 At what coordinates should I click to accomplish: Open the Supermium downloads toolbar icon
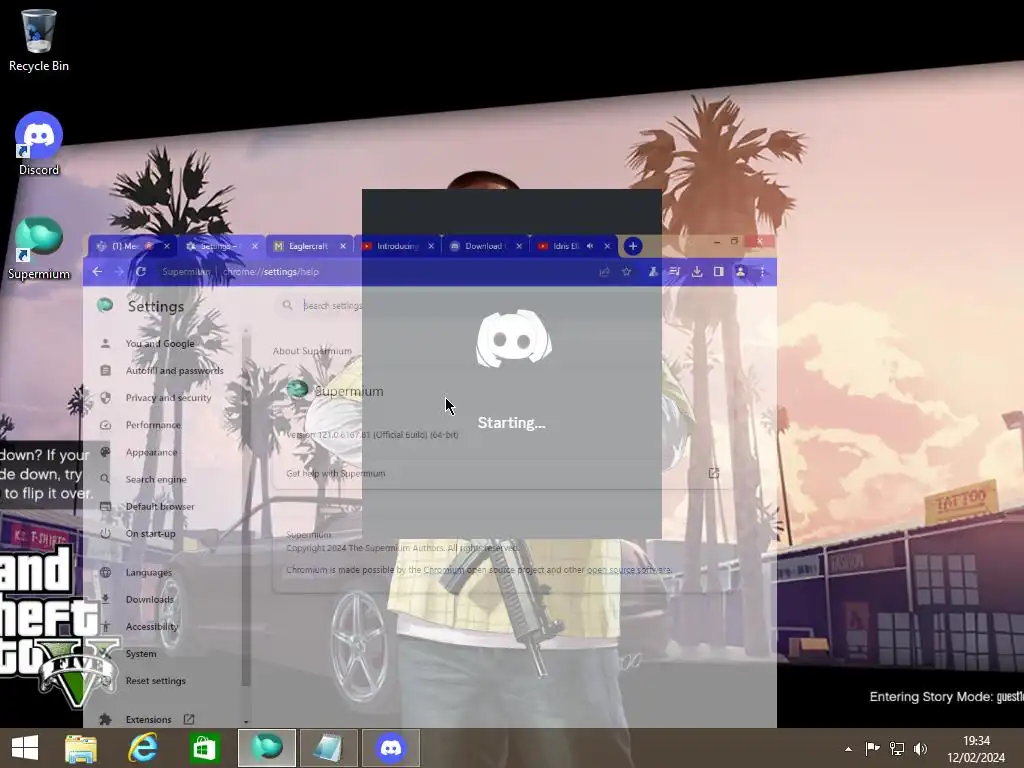click(x=697, y=272)
